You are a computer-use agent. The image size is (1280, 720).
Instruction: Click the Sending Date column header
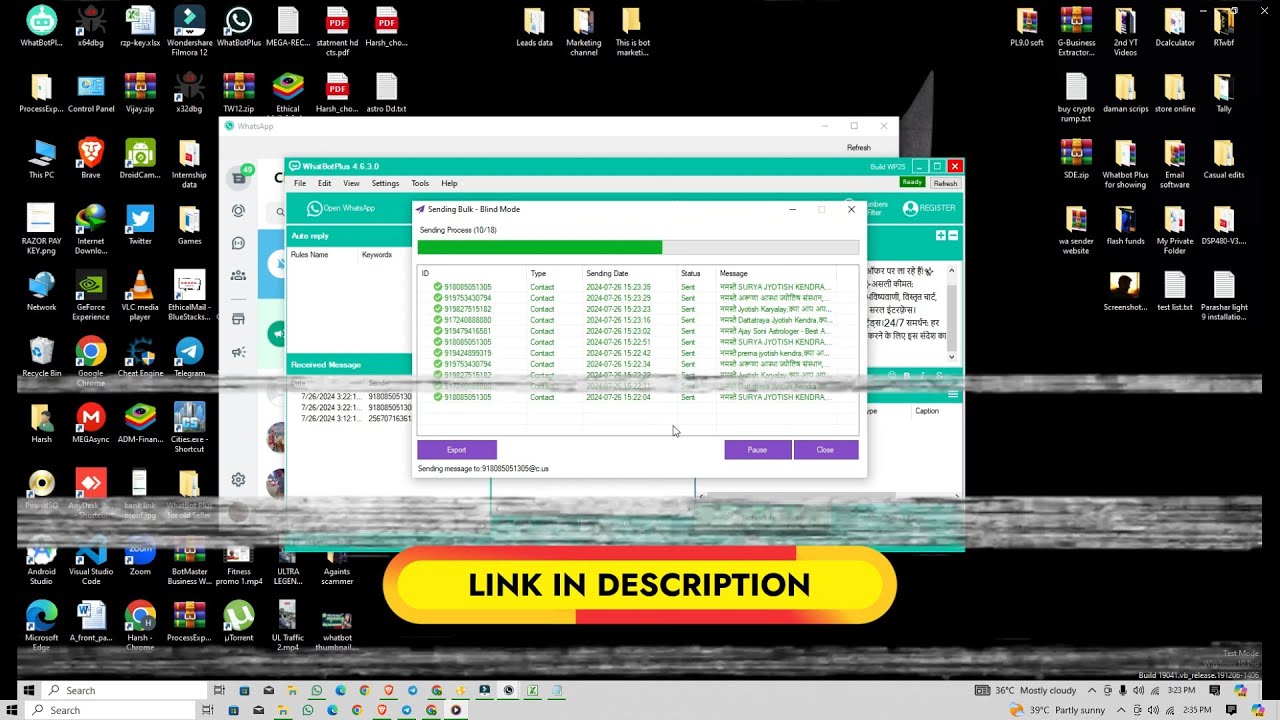(630, 273)
